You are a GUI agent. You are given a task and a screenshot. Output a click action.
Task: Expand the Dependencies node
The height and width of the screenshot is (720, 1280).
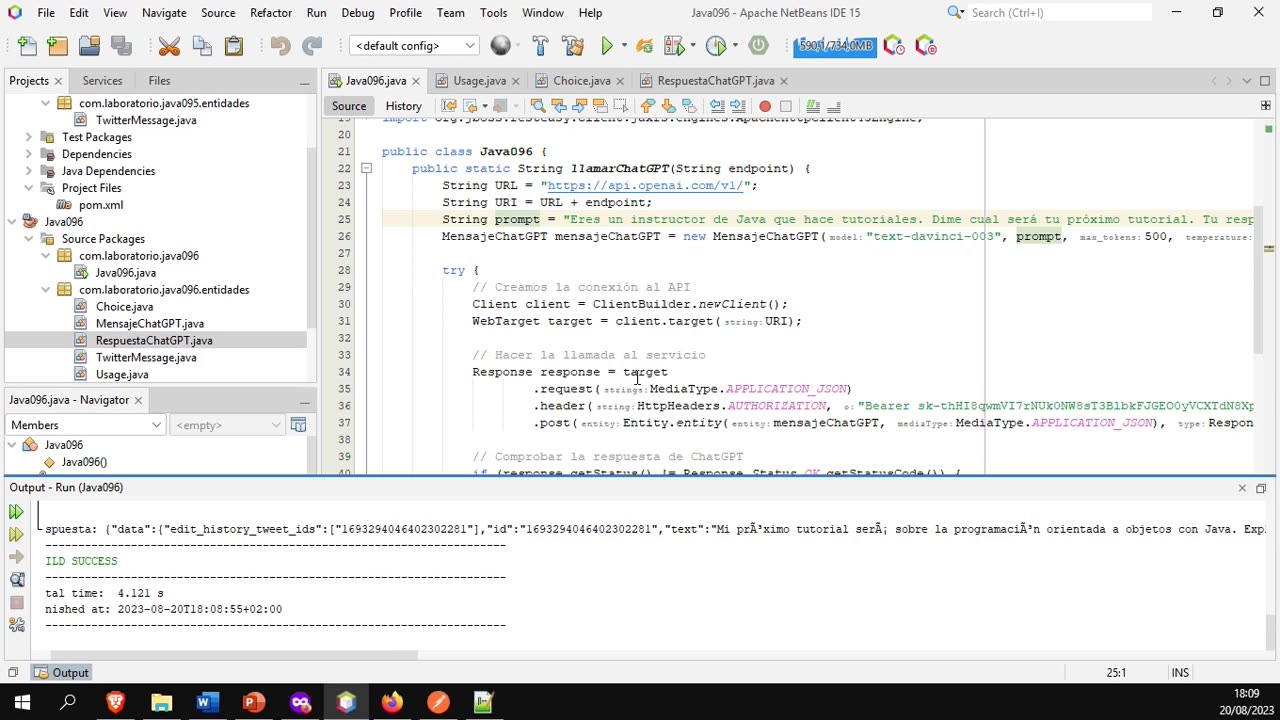(x=29, y=154)
